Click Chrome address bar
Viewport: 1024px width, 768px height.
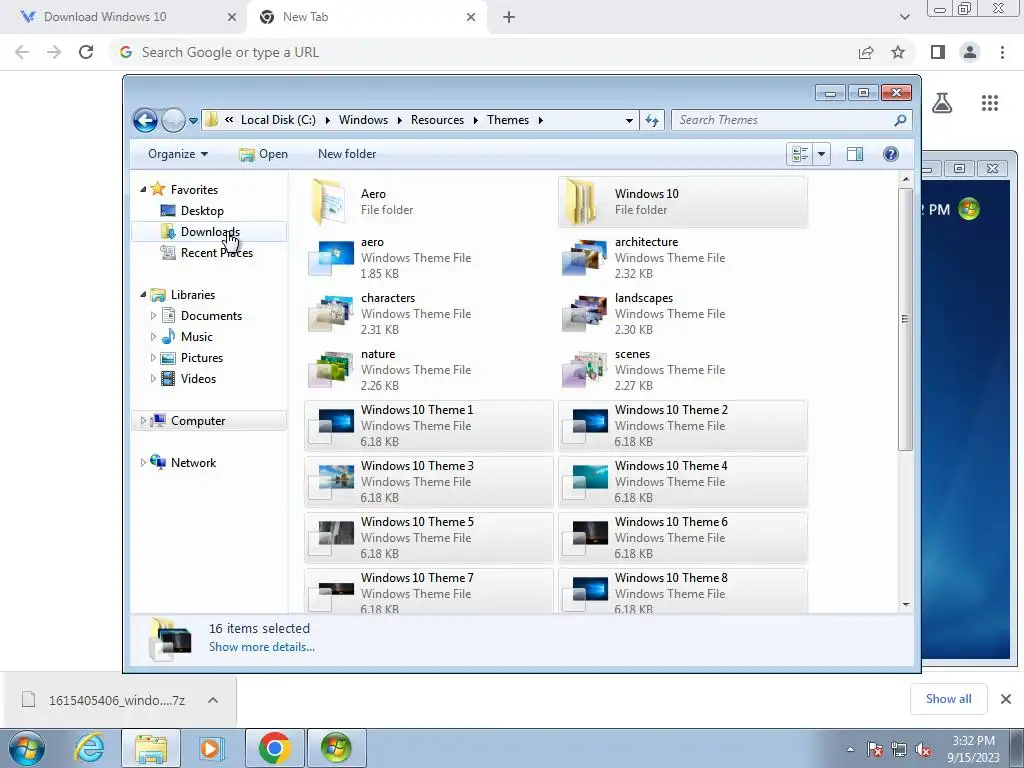tap(483, 52)
